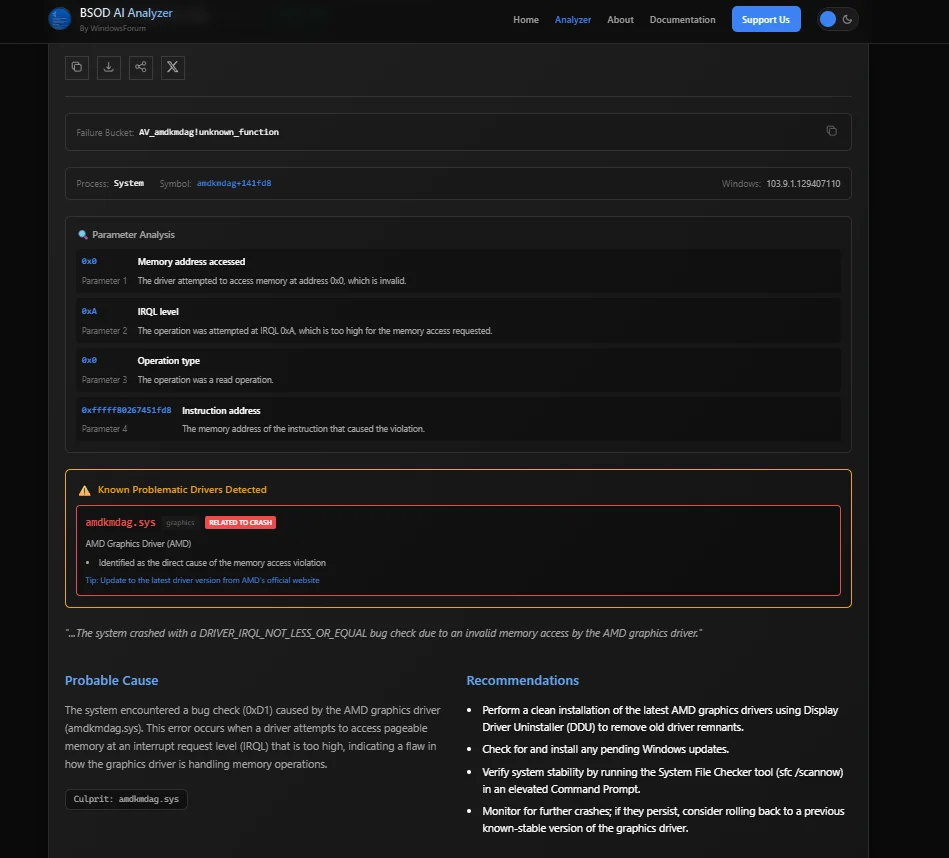Screen dimensions: 949x858
Task: Click the Windows version 103.9.1.129407110
Action: (x=803, y=183)
